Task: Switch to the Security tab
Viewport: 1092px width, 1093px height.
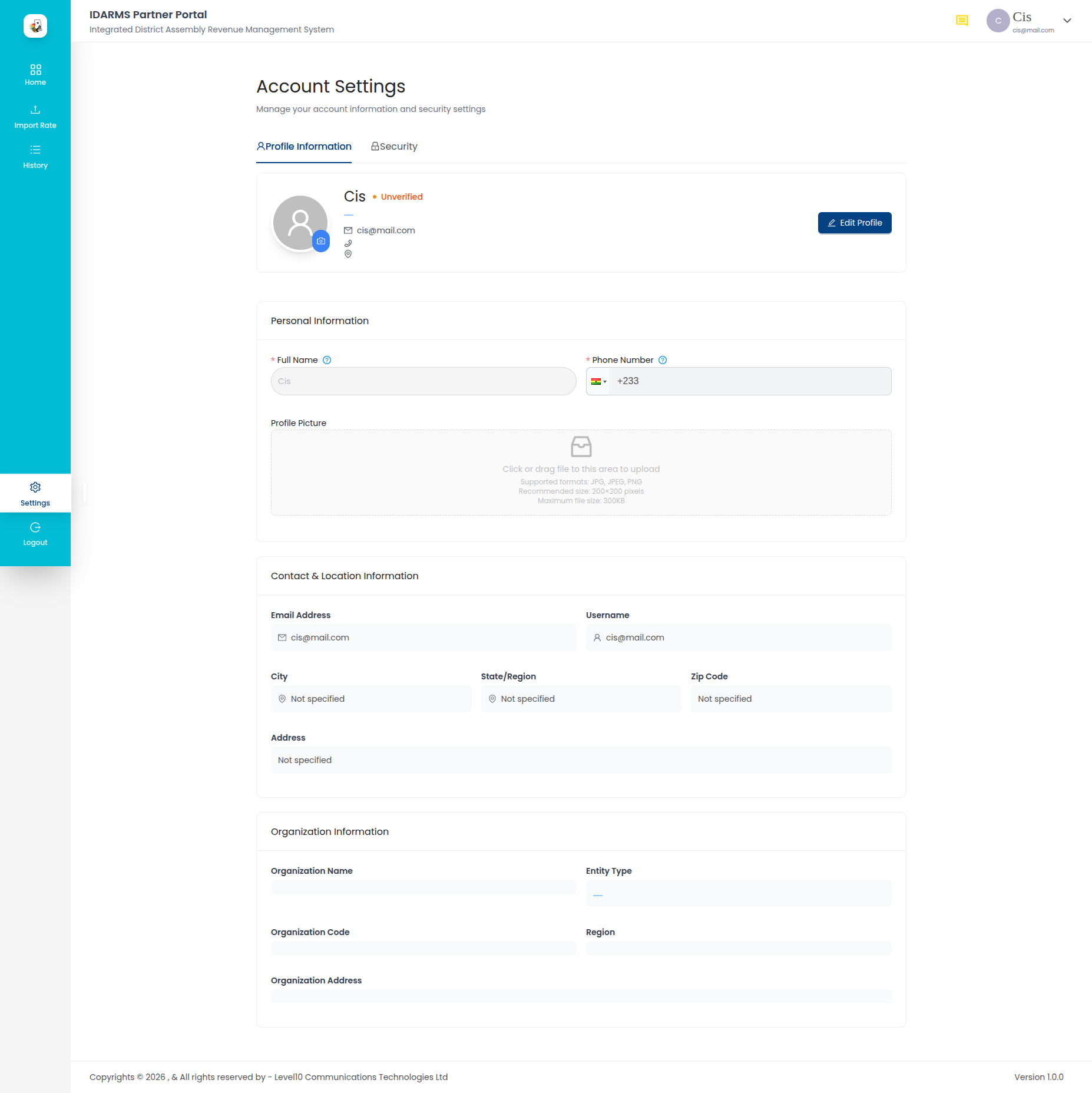Action: (394, 147)
